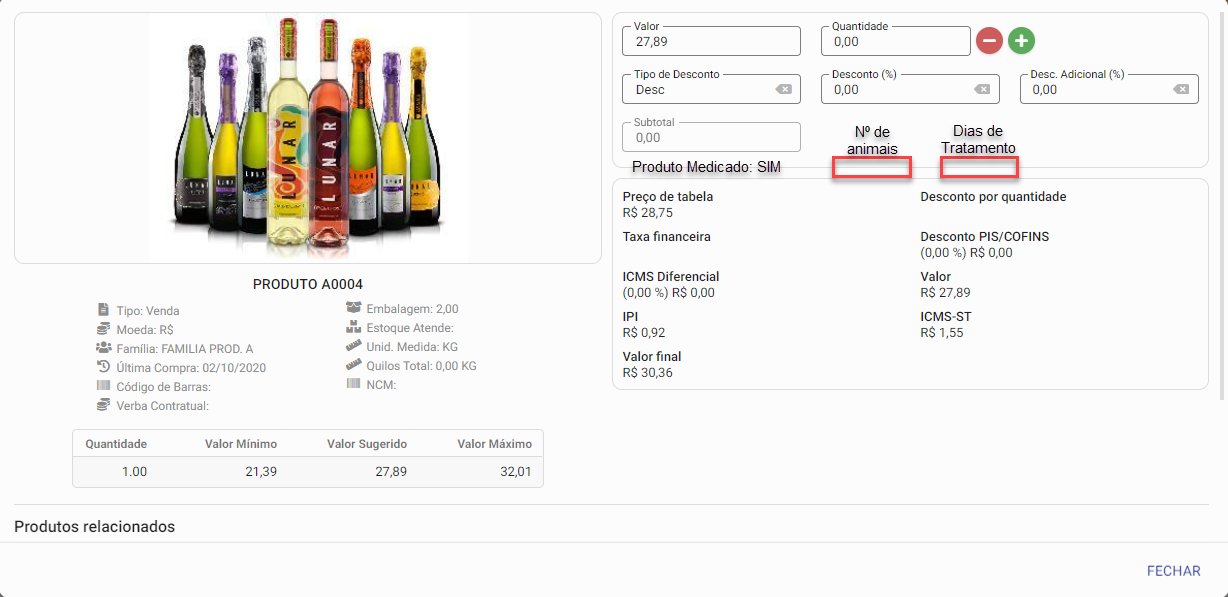Clear the Desconto (%) field
The image size is (1228, 597).
pyautogui.click(x=982, y=89)
